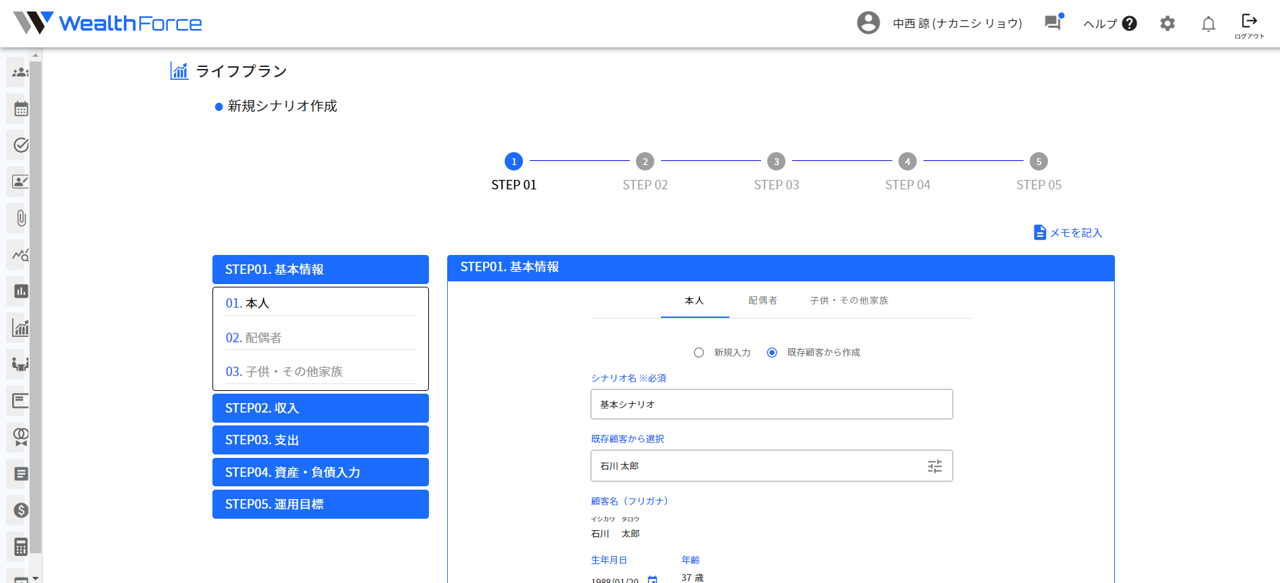Image resolution: width=1280 pixels, height=583 pixels.
Task: Click the 37 歳 age value
Action: tap(692, 578)
